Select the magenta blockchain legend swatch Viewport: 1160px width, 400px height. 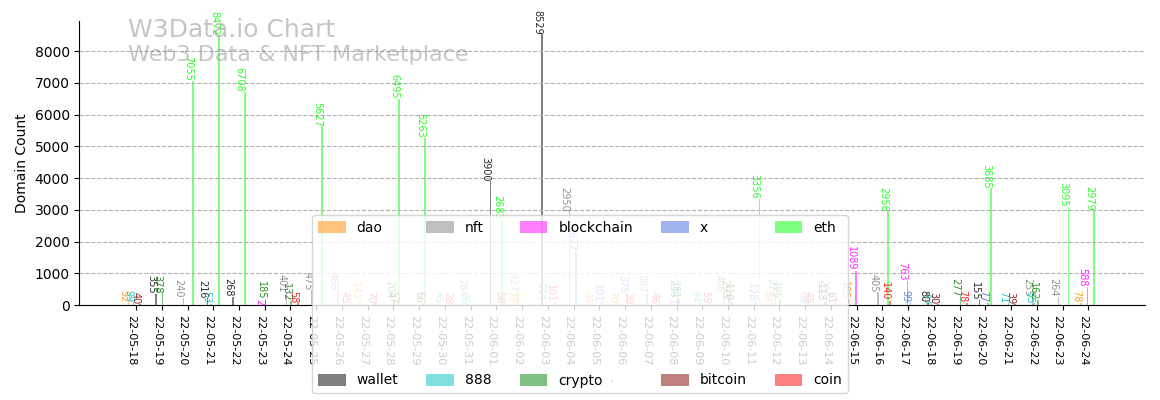[x=533, y=227]
